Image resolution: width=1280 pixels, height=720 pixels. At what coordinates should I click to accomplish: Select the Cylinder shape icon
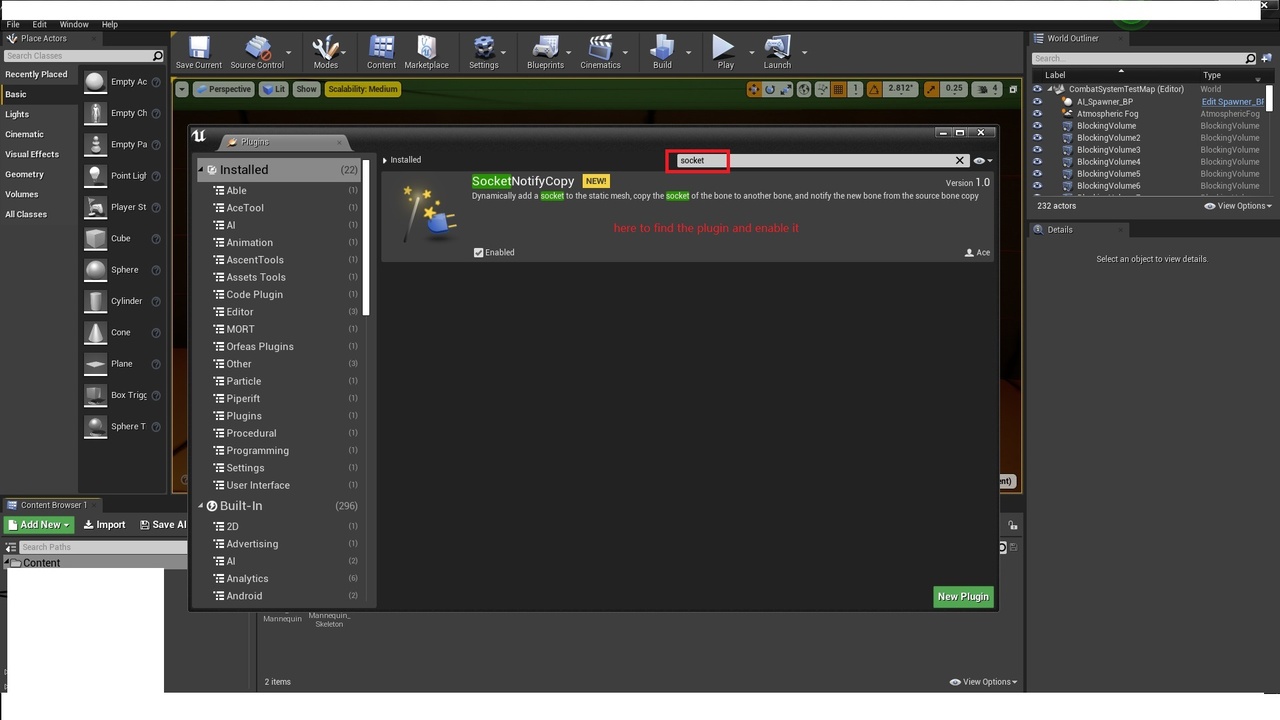(95, 301)
